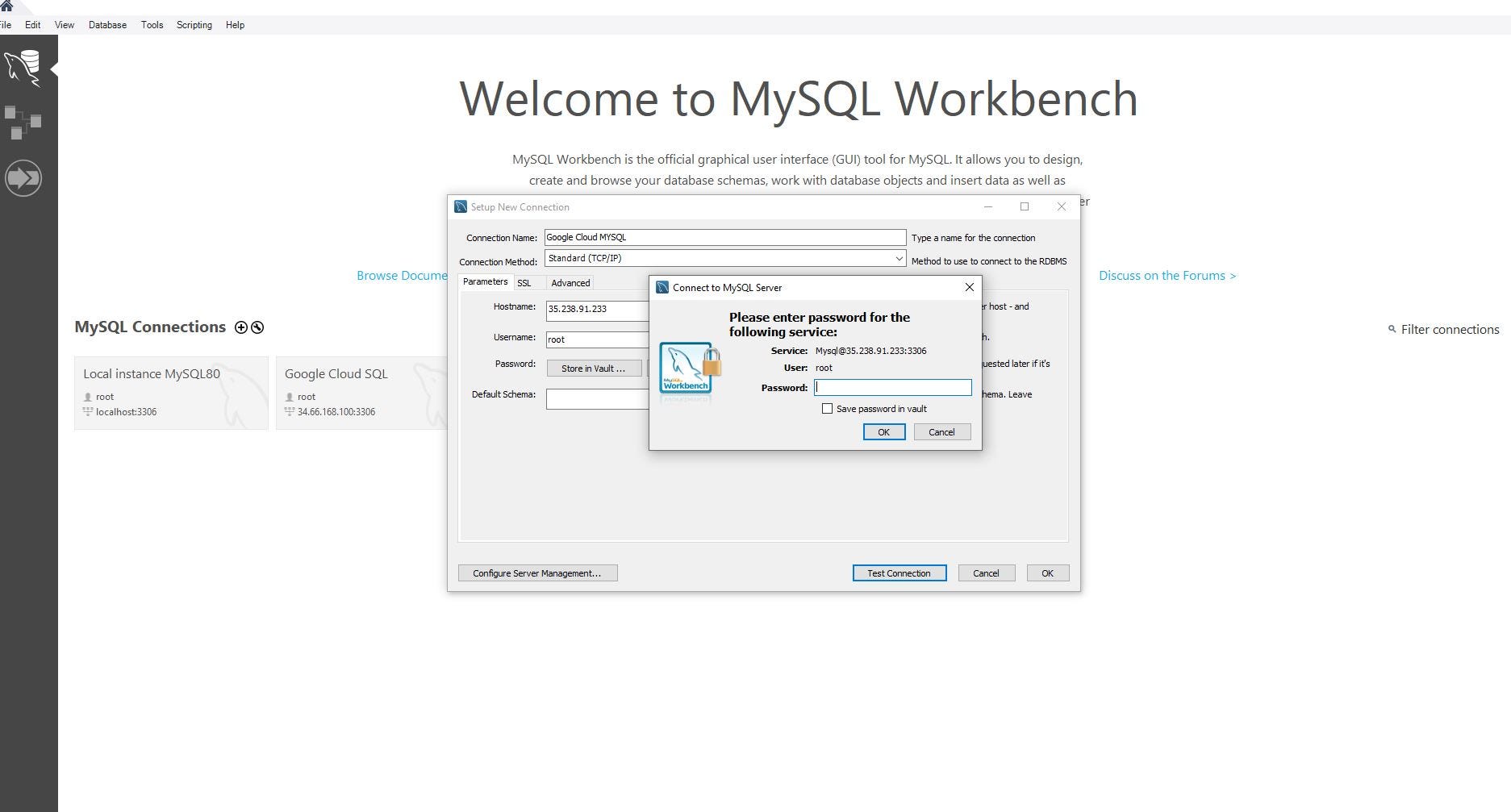Screen dimensions: 1511x812
Task: Click OK in Setup New Connection window
Action: [1047, 573]
